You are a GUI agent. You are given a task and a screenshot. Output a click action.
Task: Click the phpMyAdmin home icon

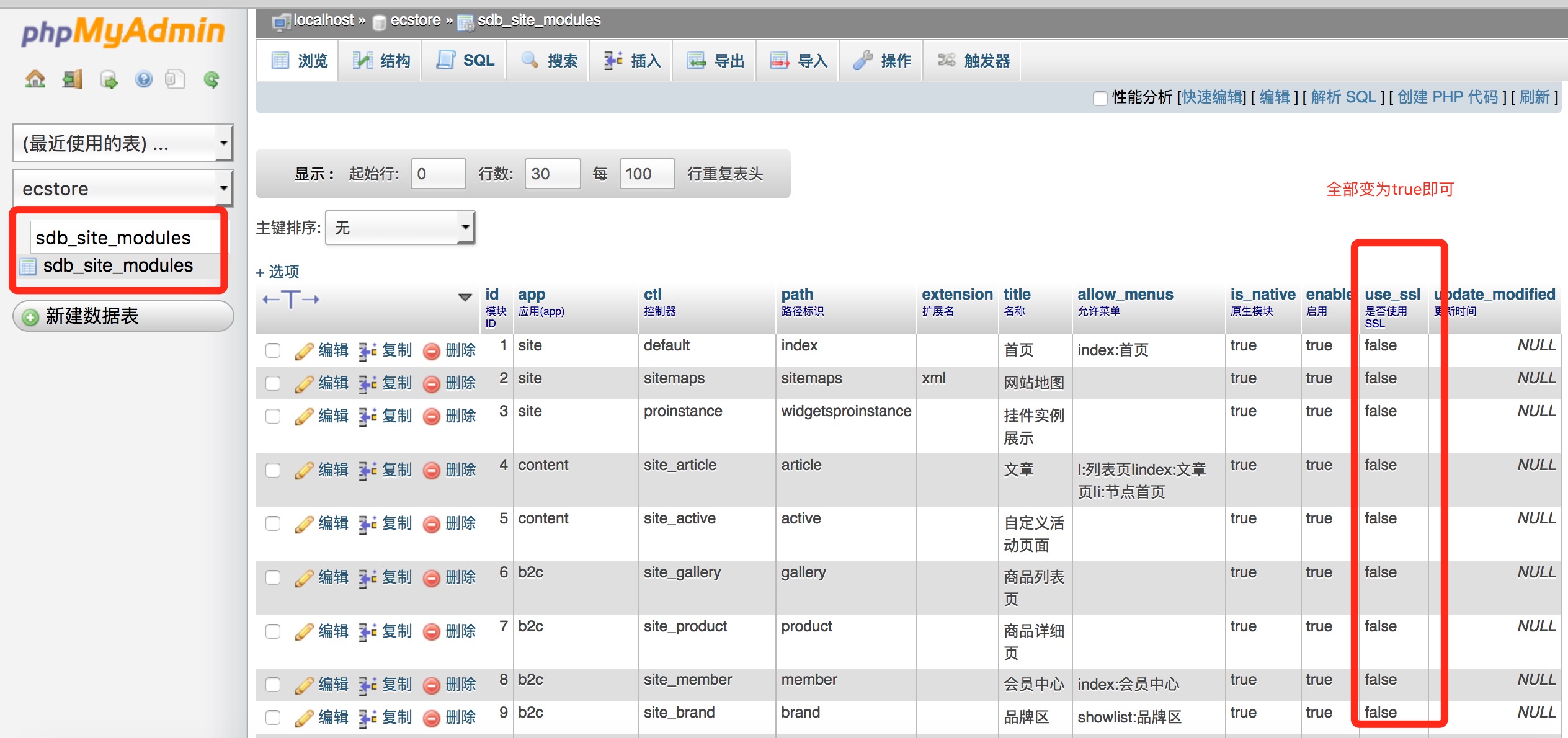35,79
